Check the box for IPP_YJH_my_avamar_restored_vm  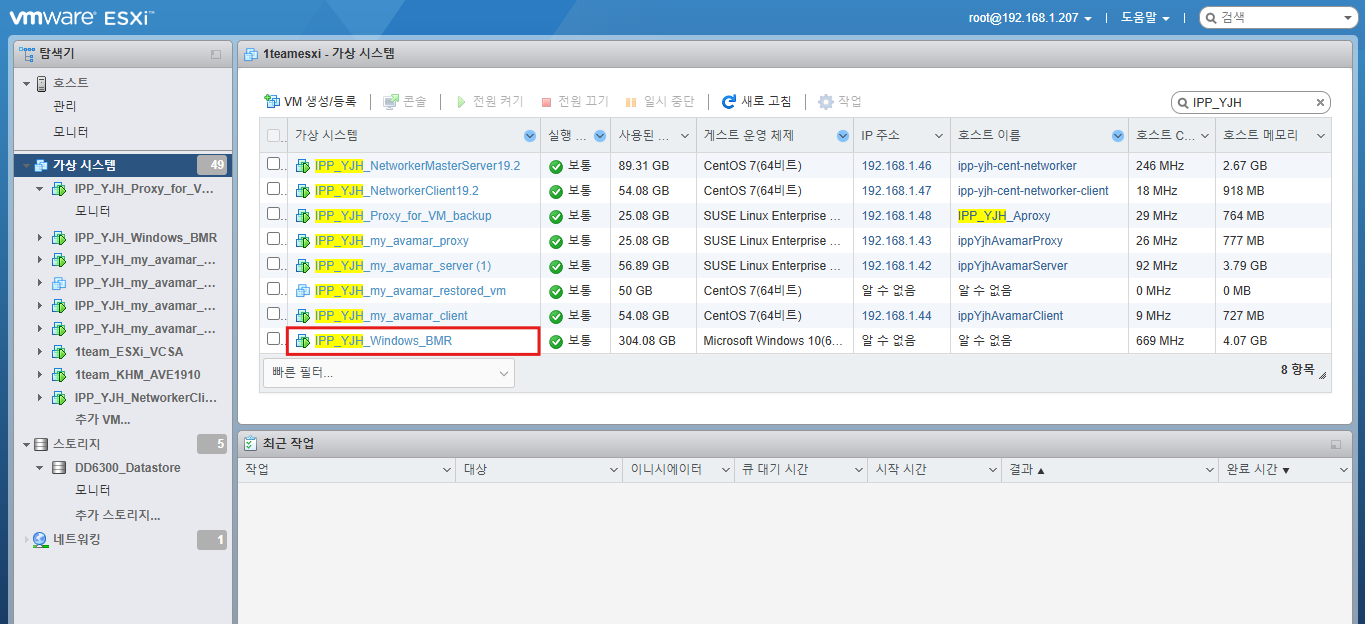point(274,289)
